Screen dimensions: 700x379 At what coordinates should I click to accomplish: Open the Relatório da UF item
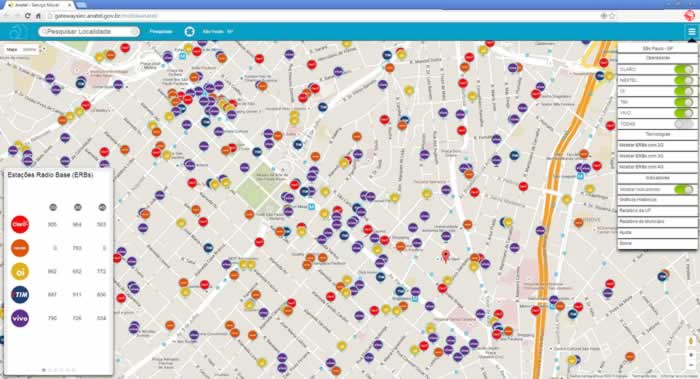click(x=657, y=210)
